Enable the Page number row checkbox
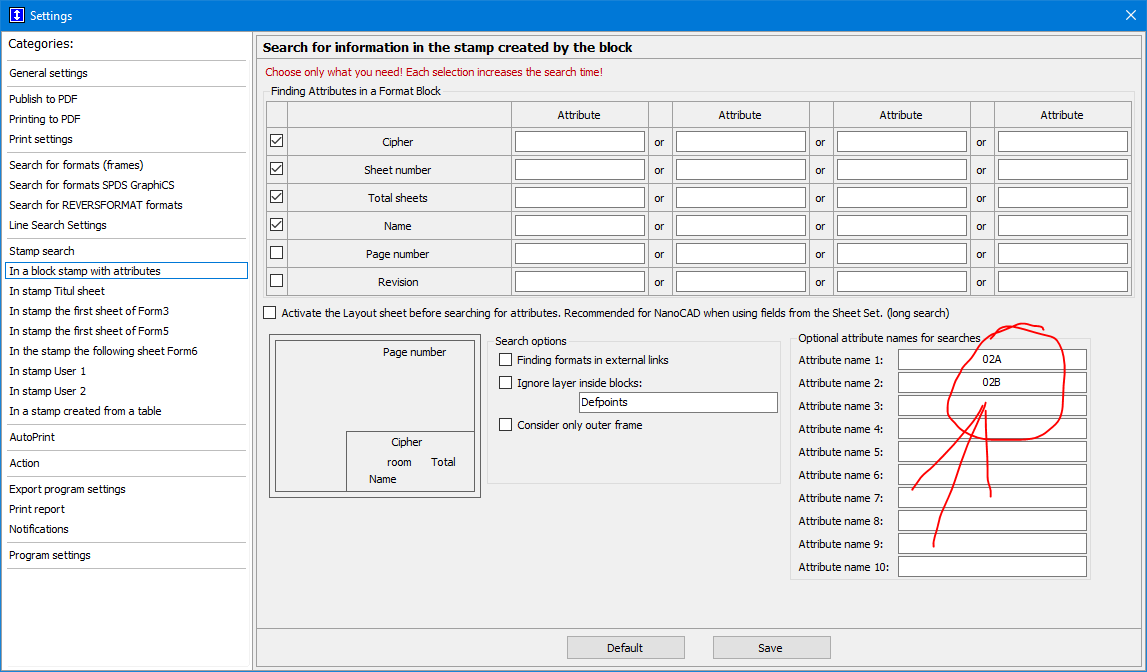This screenshot has width=1147, height=672. [277, 252]
